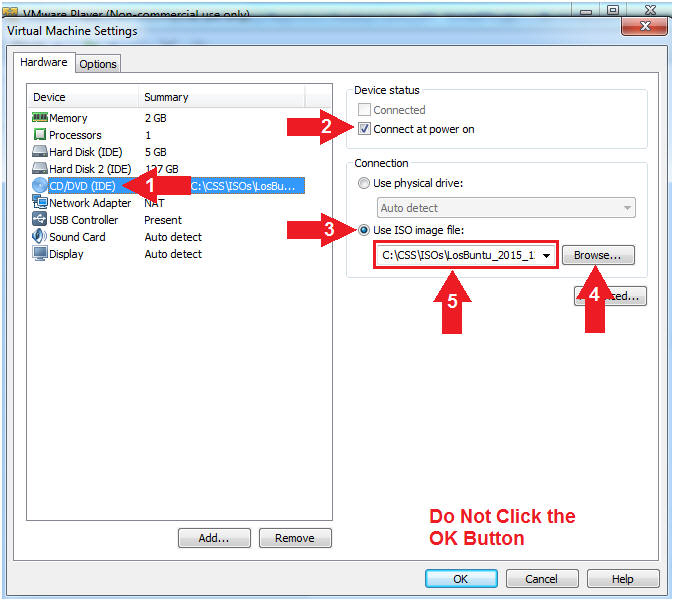Click the USB Controller icon
This screenshot has height=601, width=674.
pyautogui.click(x=40, y=219)
